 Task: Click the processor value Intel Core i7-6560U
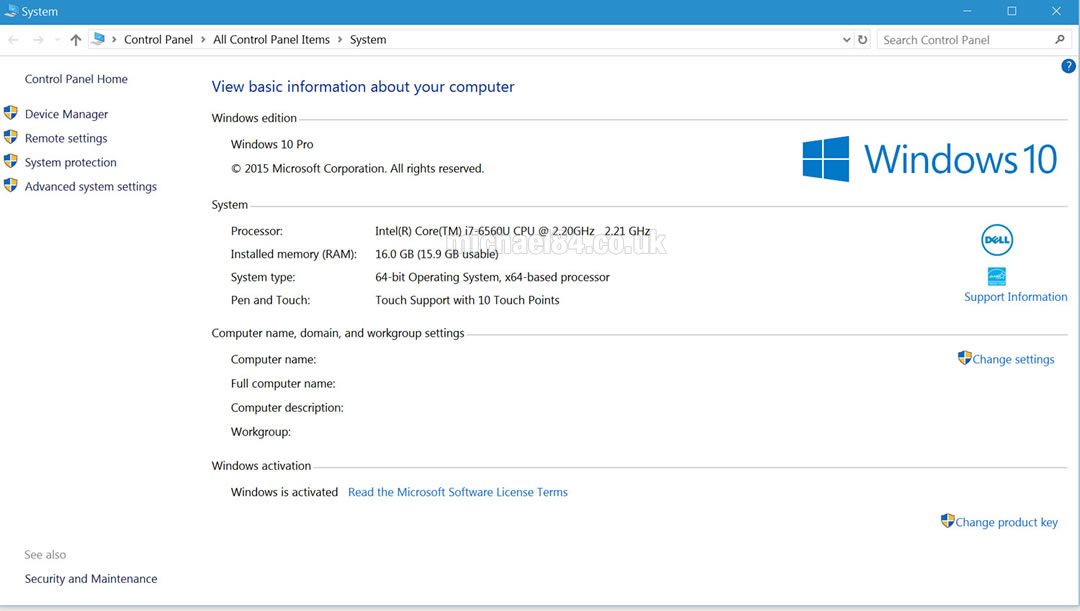coord(512,231)
